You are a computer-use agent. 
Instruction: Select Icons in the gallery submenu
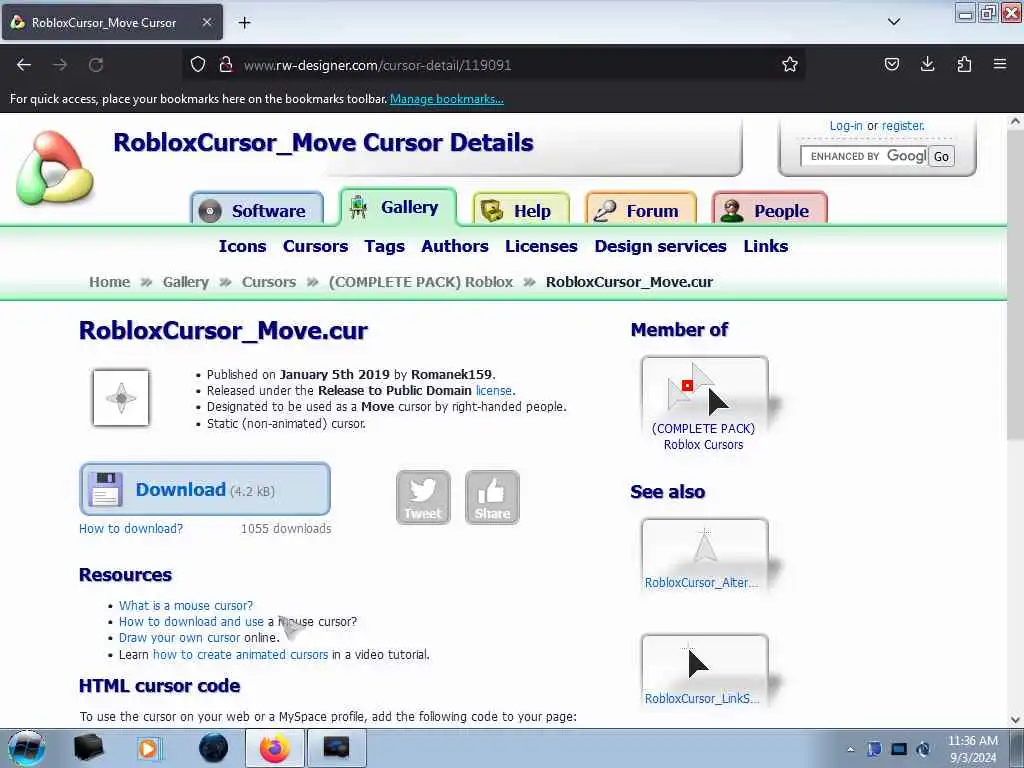(x=242, y=246)
